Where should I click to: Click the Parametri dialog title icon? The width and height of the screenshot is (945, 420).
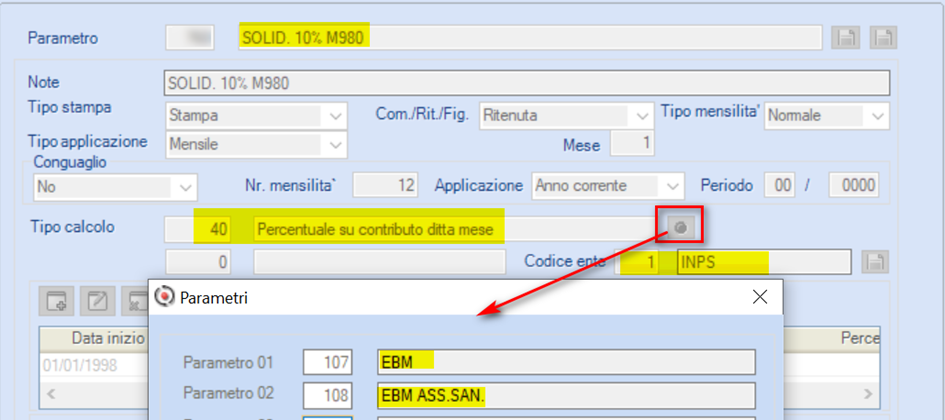pyautogui.click(x=164, y=296)
